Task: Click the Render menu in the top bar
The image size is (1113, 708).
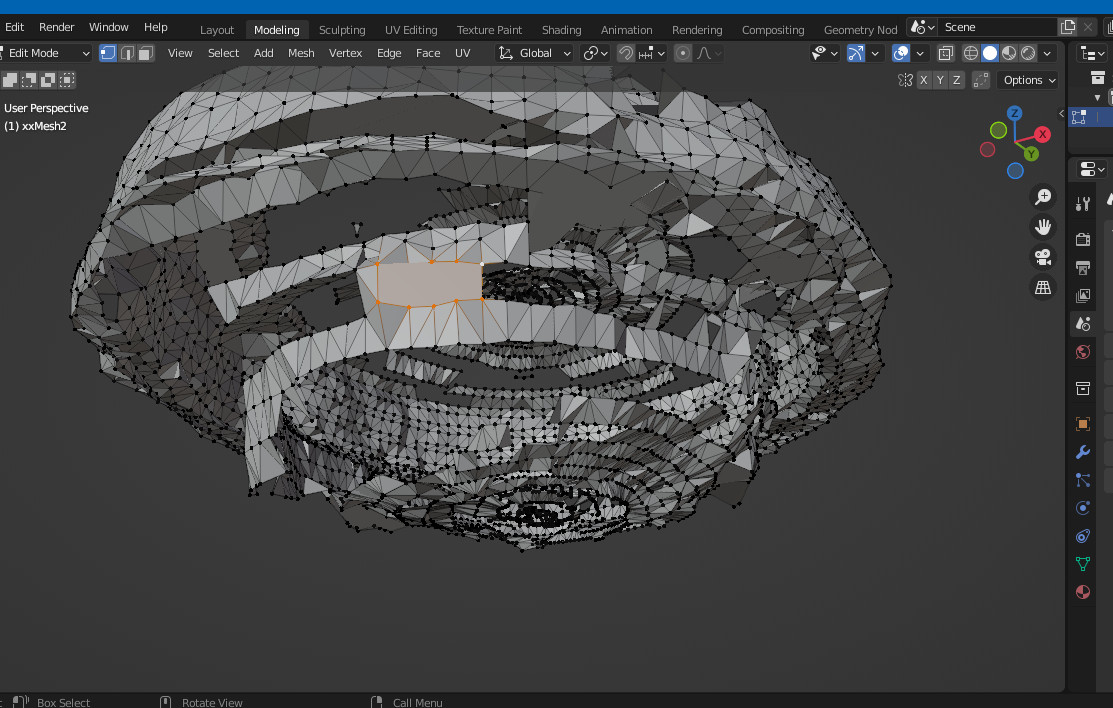Action: point(57,27)
